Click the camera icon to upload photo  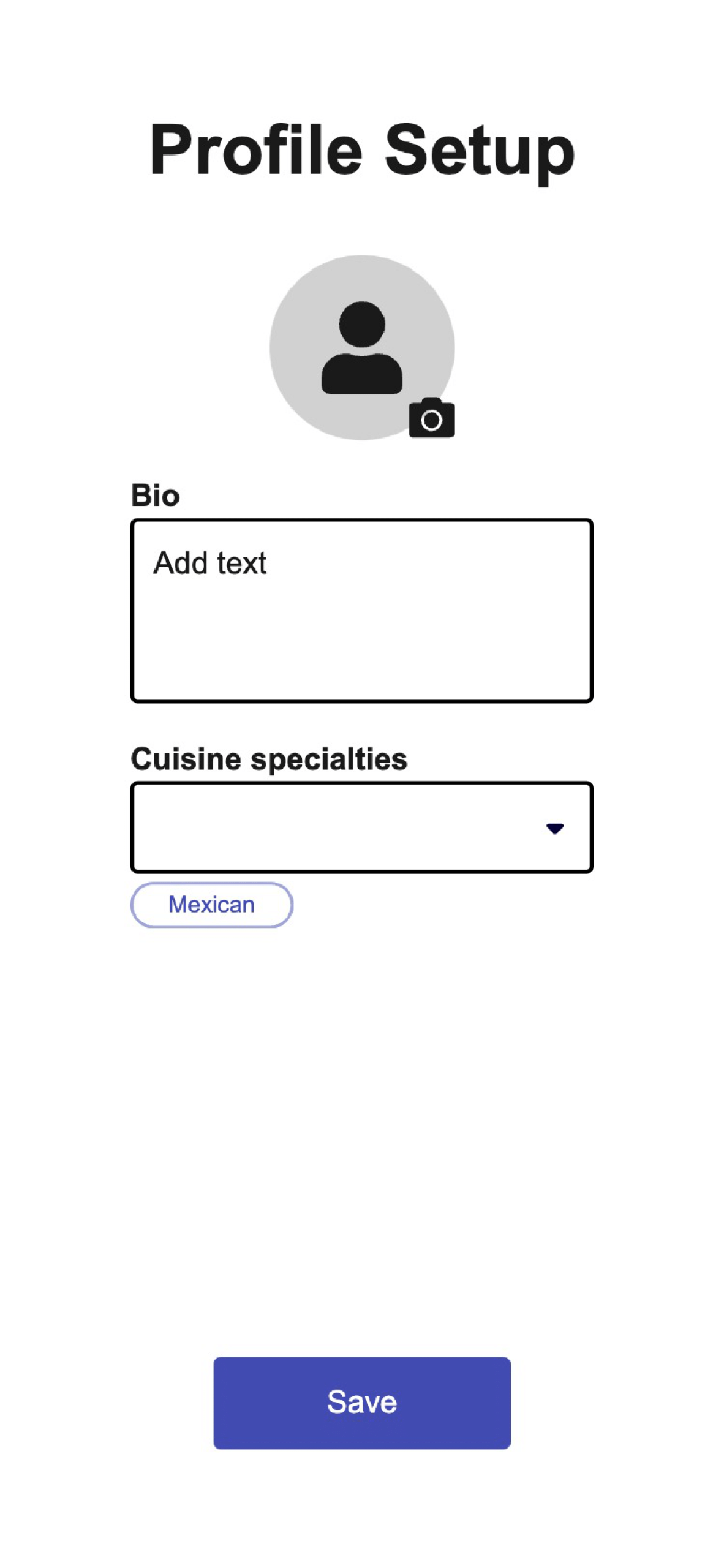(x=431, y=418)
